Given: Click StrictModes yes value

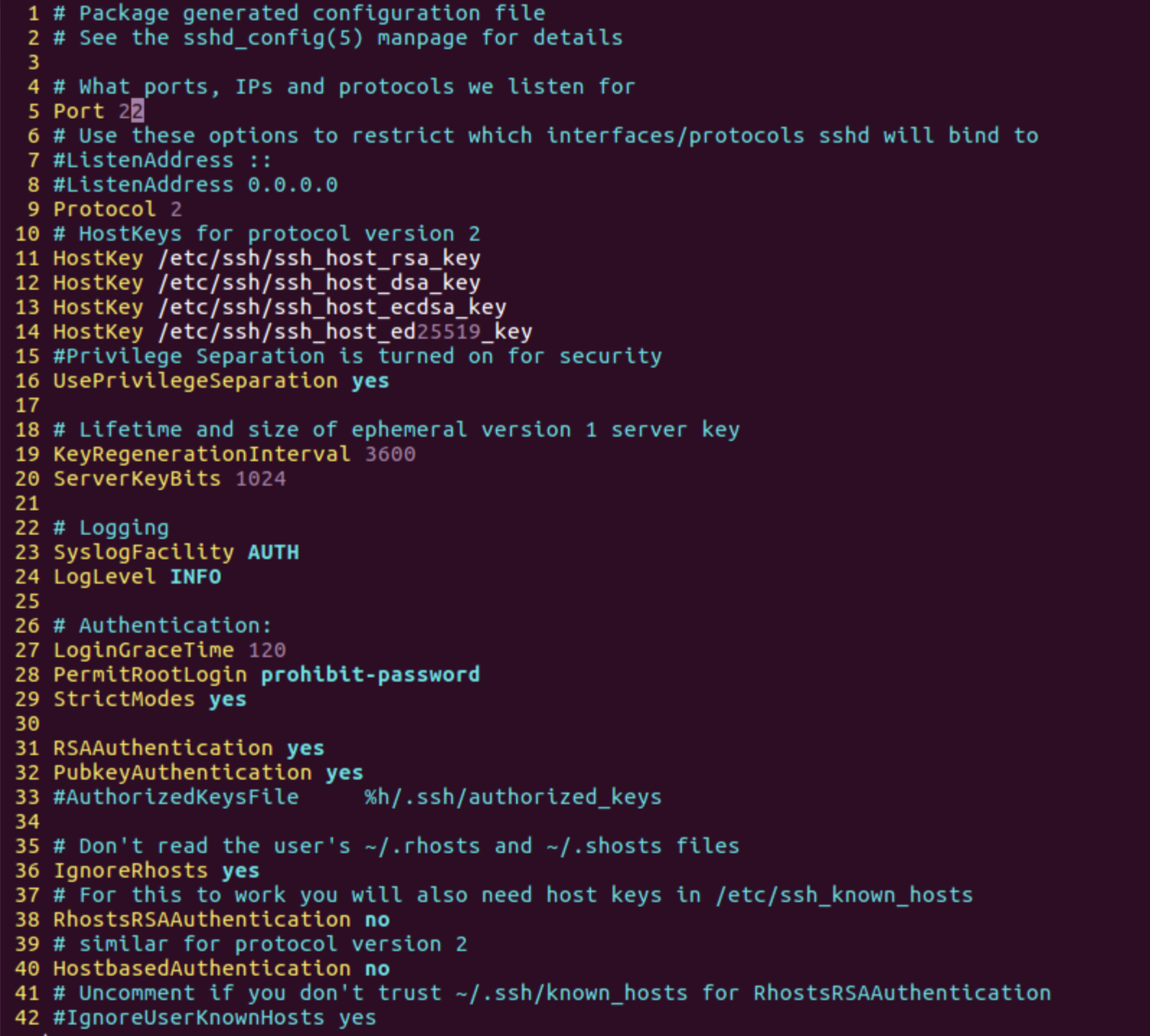Looking at the screenshot, I should tap(228, 699).
